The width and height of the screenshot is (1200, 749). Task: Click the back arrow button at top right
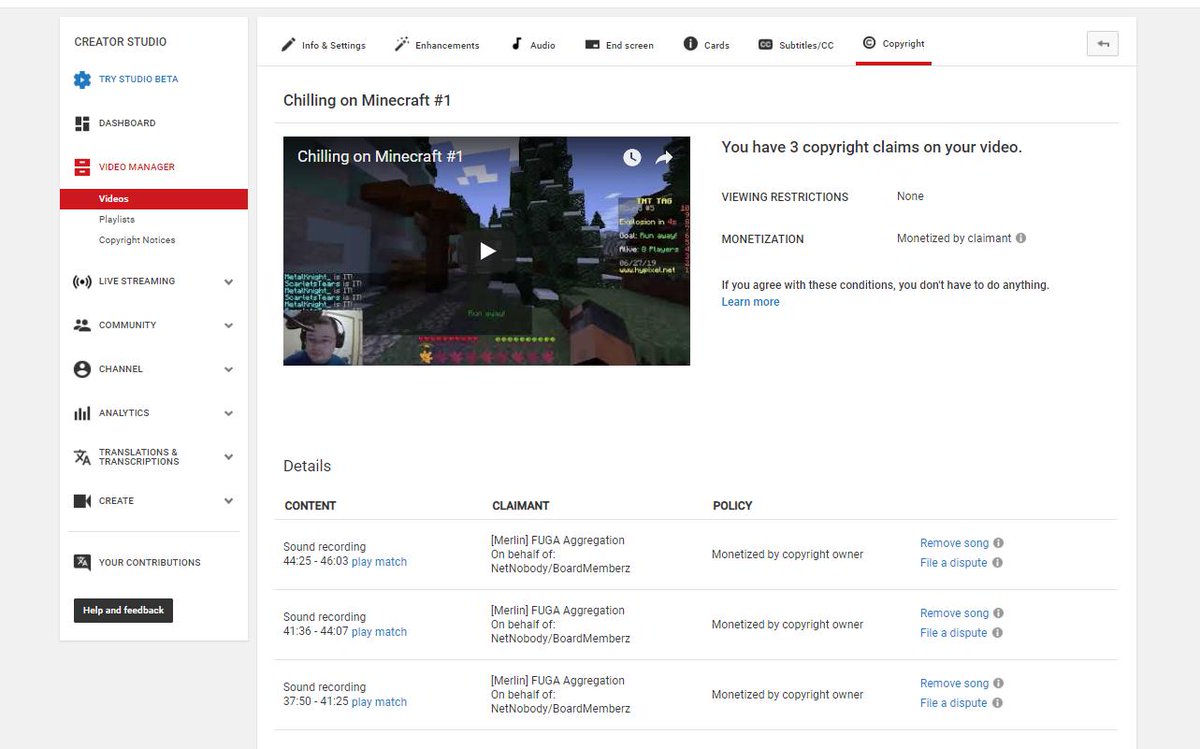tap(1103, 43)
